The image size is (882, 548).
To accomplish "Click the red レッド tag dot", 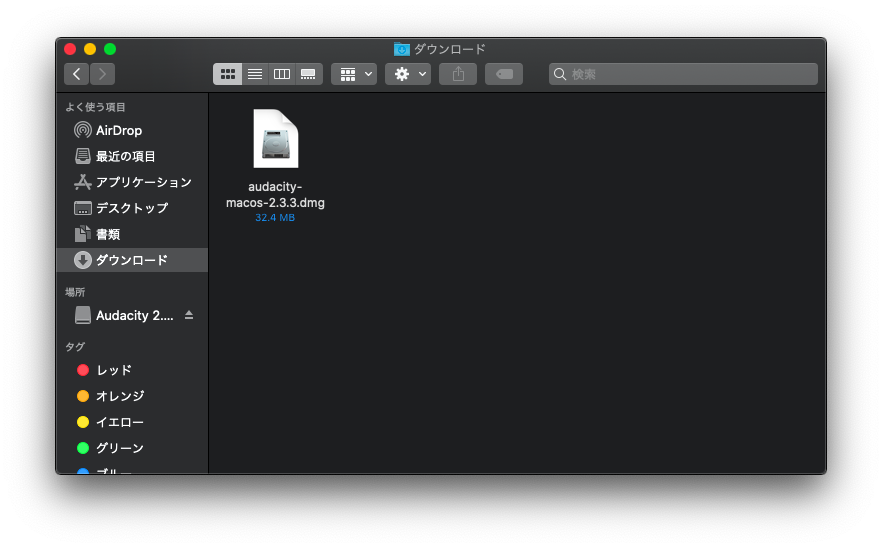I will pos(83,370).
